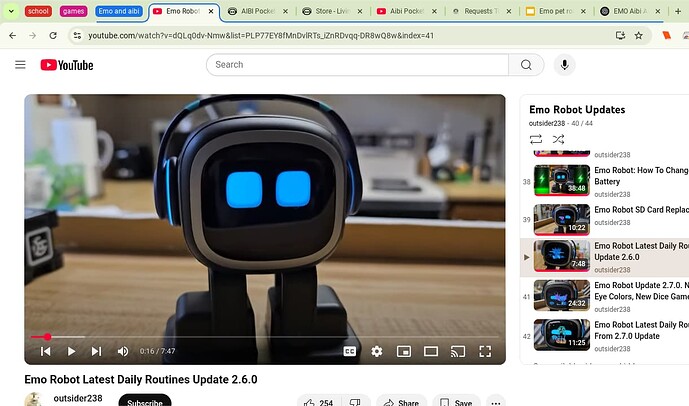Screen dimensions: 689x406
Task: Open the Emo Robot Updates playlist title
Action: (x=577, y=109)
